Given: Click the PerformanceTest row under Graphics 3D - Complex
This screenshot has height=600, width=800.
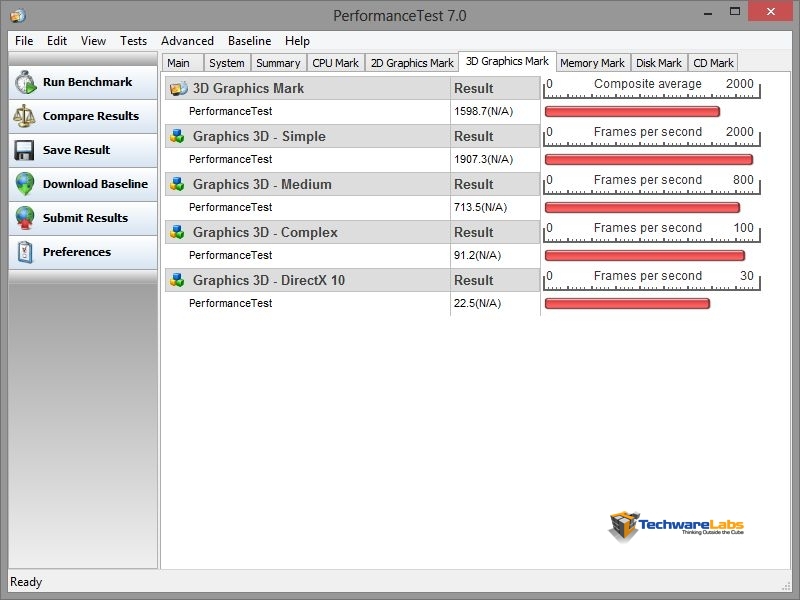Looking at the screenshot, I should click(308, 256).
